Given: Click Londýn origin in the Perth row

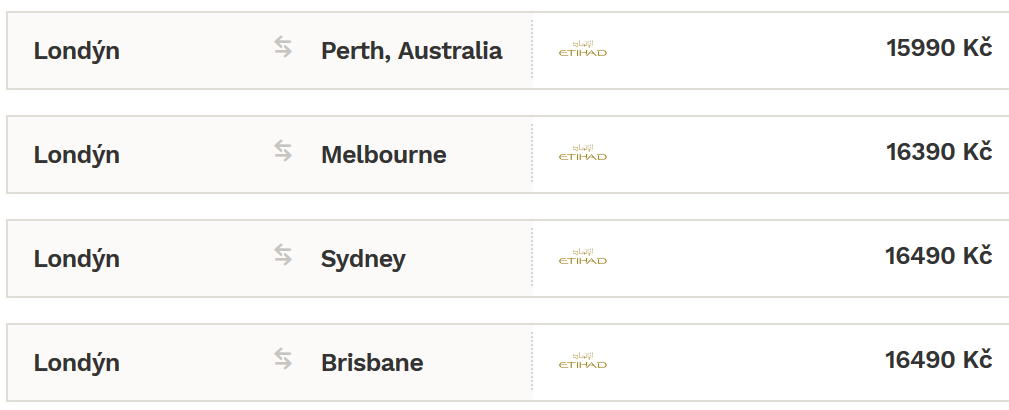Looking at the screenshot, I should click(77, 50).
